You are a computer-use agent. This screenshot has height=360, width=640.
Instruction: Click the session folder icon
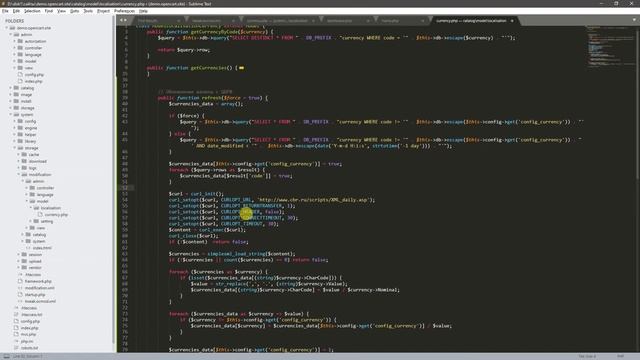[24, 255]
